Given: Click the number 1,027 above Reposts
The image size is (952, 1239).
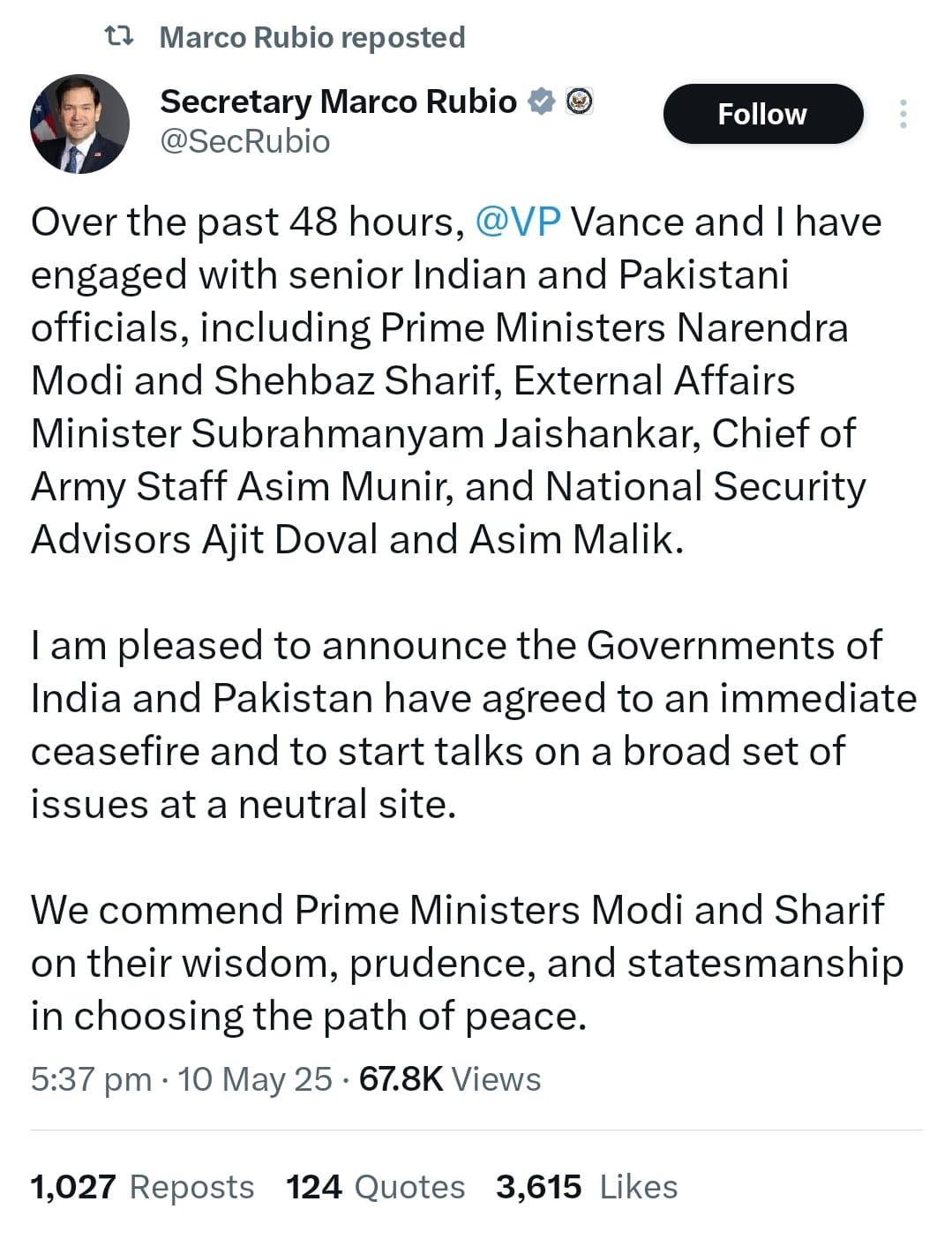Looking at the screenshot, I should tap(73, 1187).
